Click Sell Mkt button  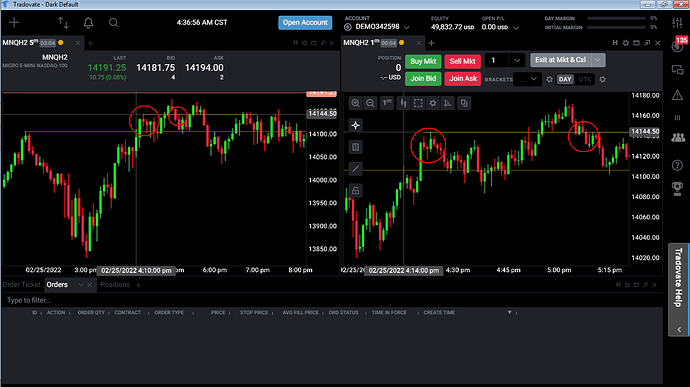click(x=462, y=62)
